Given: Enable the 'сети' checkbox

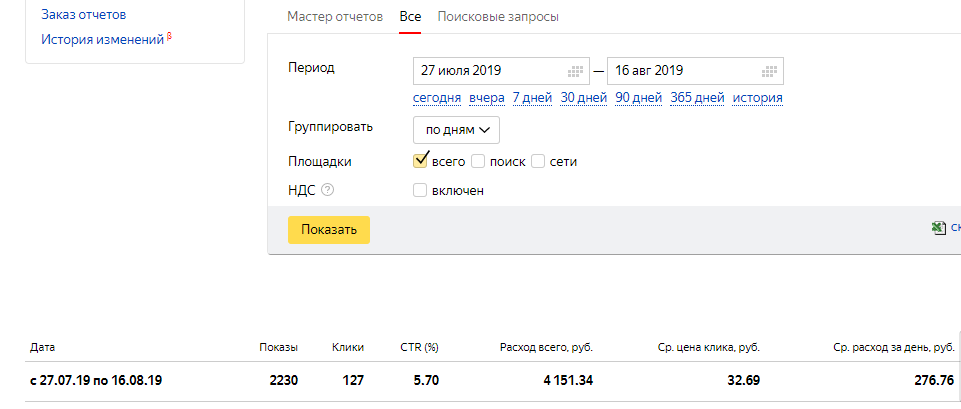Looking at the screenshot, I should point(538,161).
